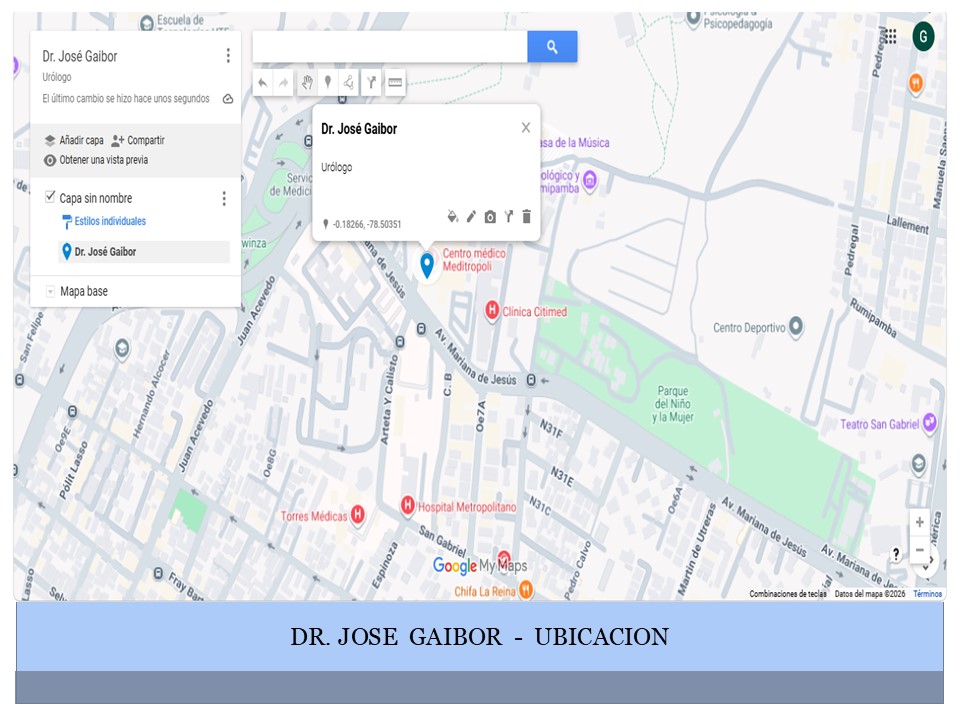
Task: Zoom out on the map
Action: coord(920,550)
